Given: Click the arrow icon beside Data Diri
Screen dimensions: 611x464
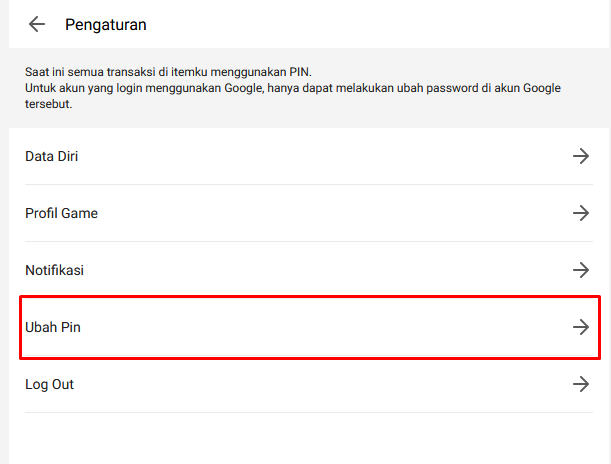Looking at the screenshot, I should [581, 156].
